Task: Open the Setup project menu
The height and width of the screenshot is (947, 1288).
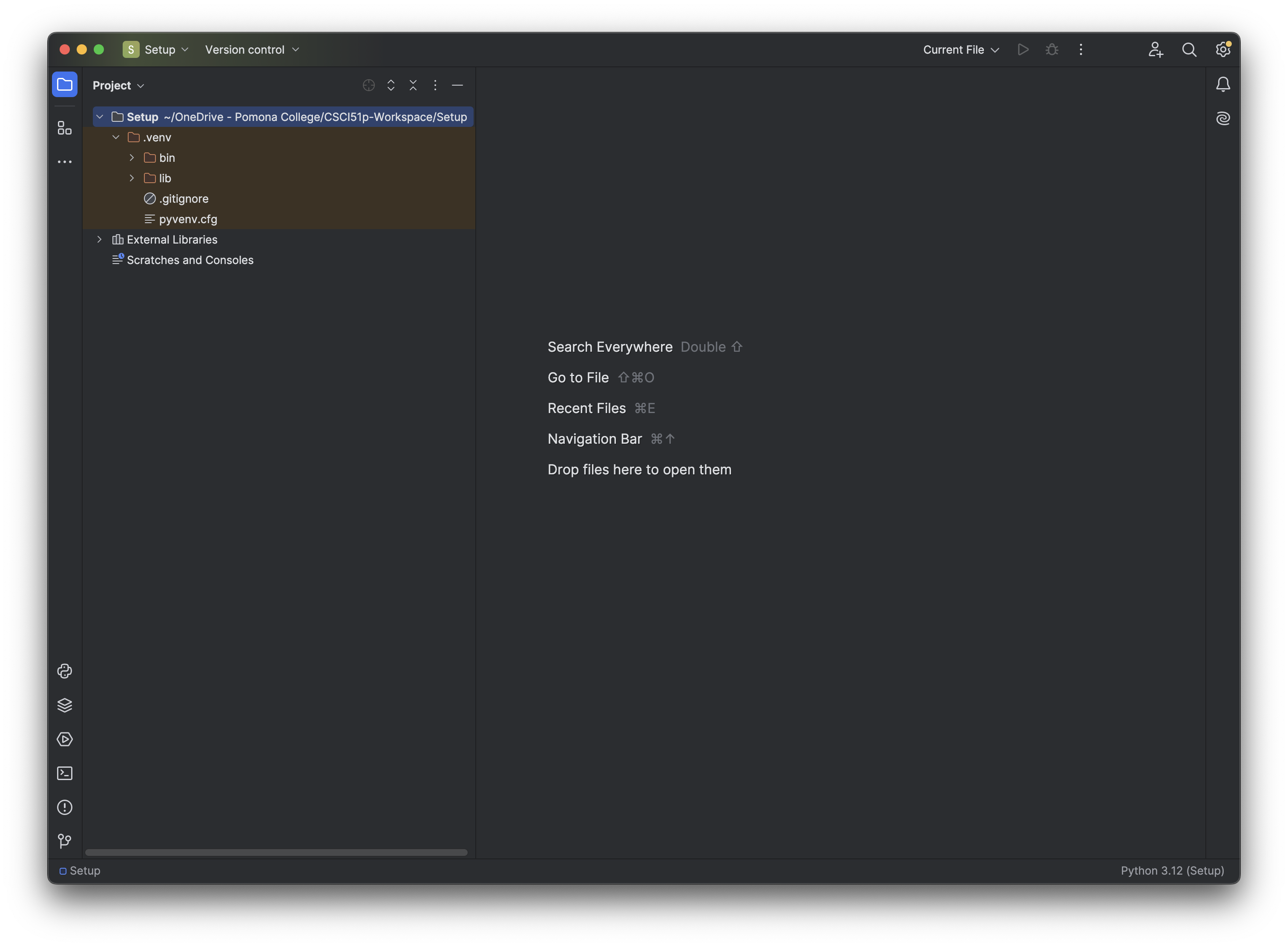Action: [156, 50]
